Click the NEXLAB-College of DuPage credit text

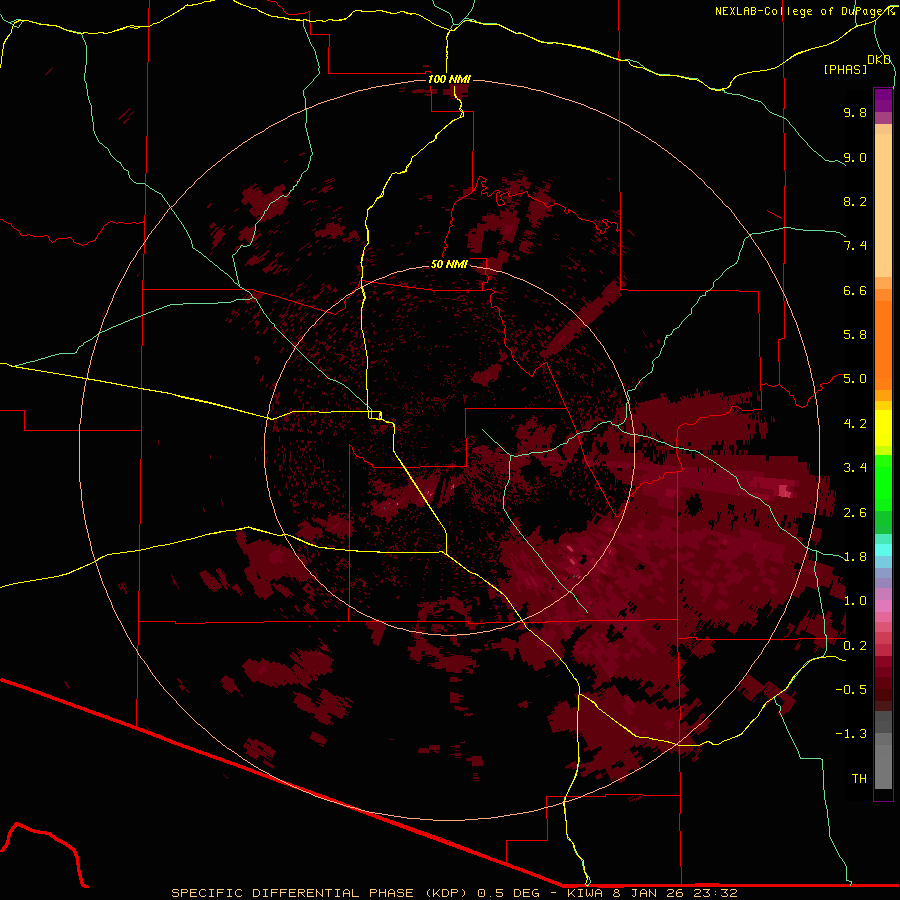point(804,11)
